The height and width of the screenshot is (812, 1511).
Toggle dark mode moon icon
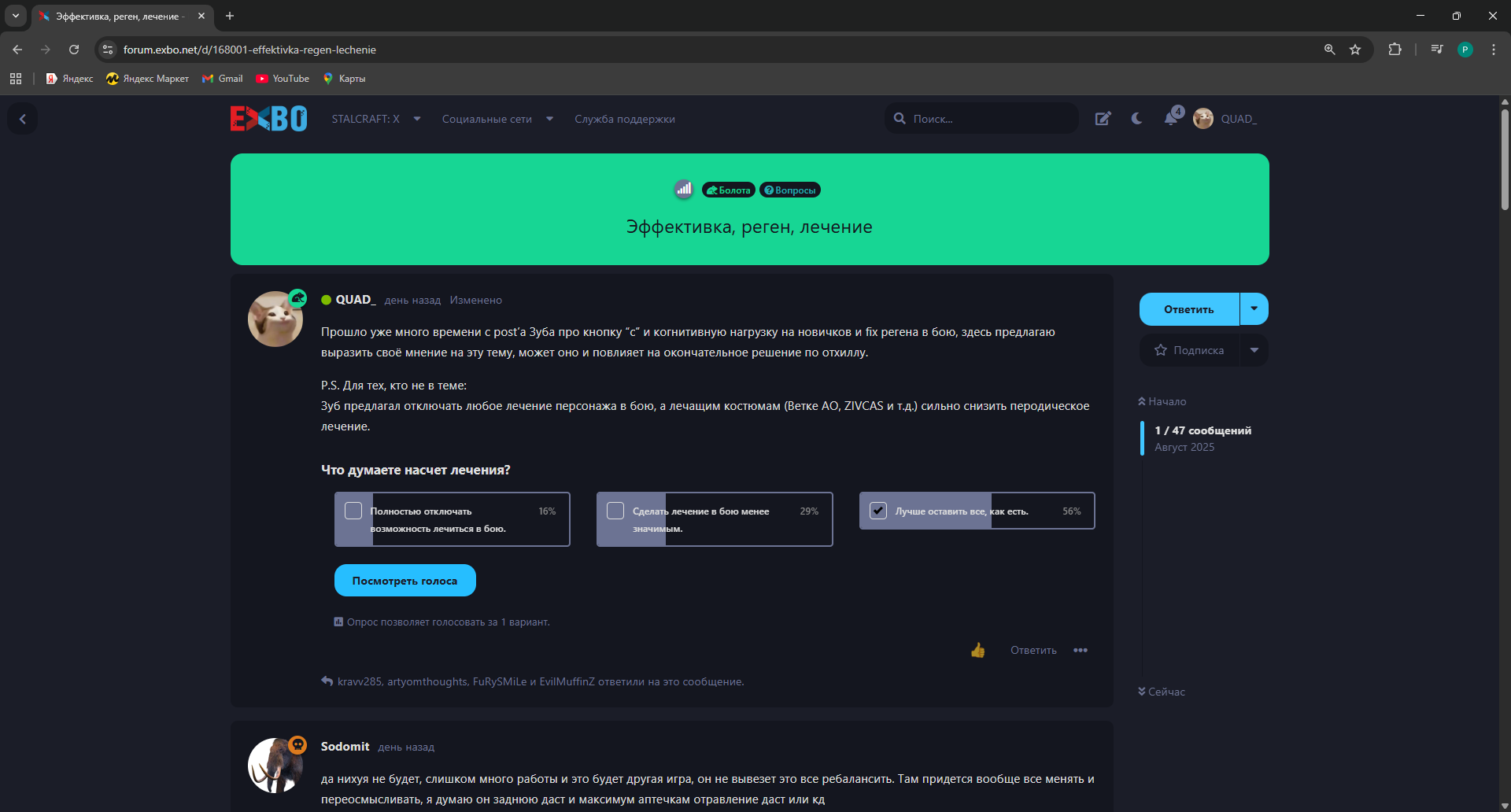click(1136, 119)
